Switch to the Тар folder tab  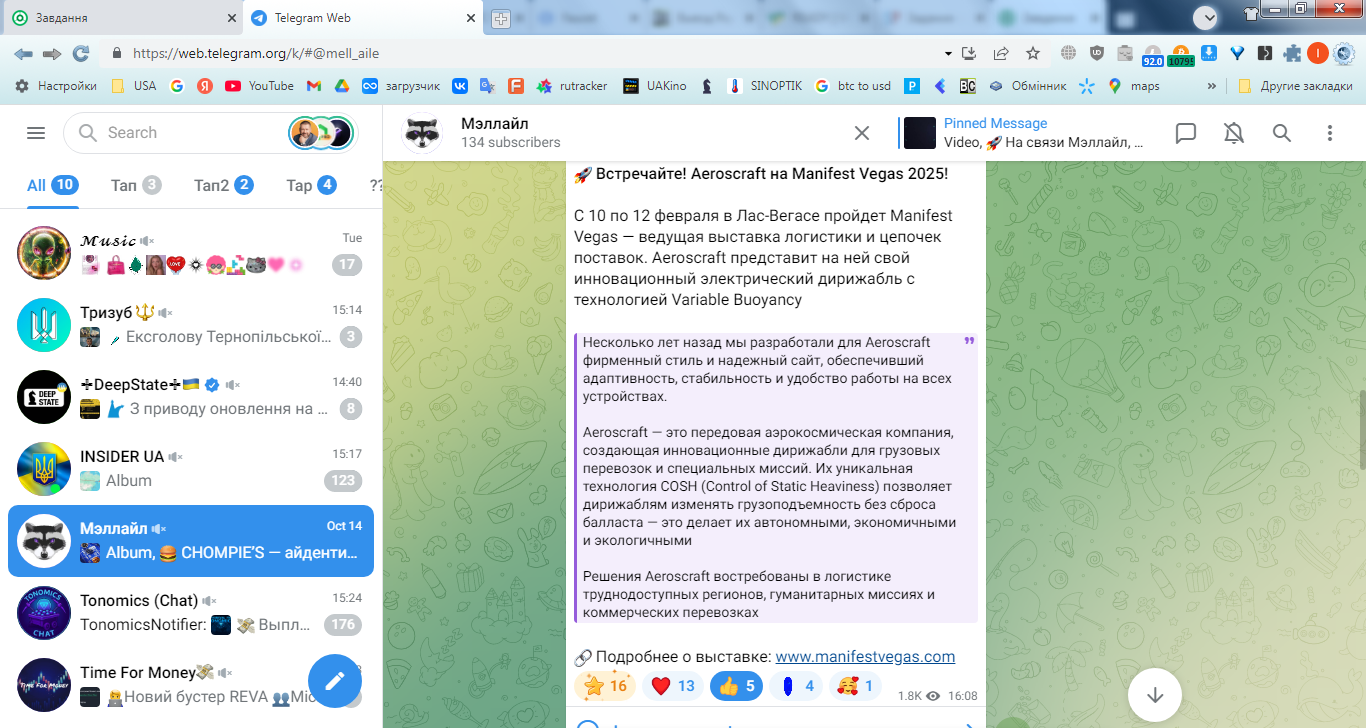pos(311,185)
